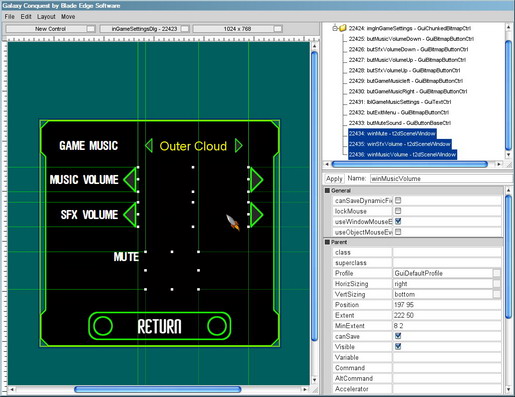Screen dimensions: 515x397
Task: Select butSfxVolumeUp in the tree
Action: pyautogui.click(x=404, y=70)
